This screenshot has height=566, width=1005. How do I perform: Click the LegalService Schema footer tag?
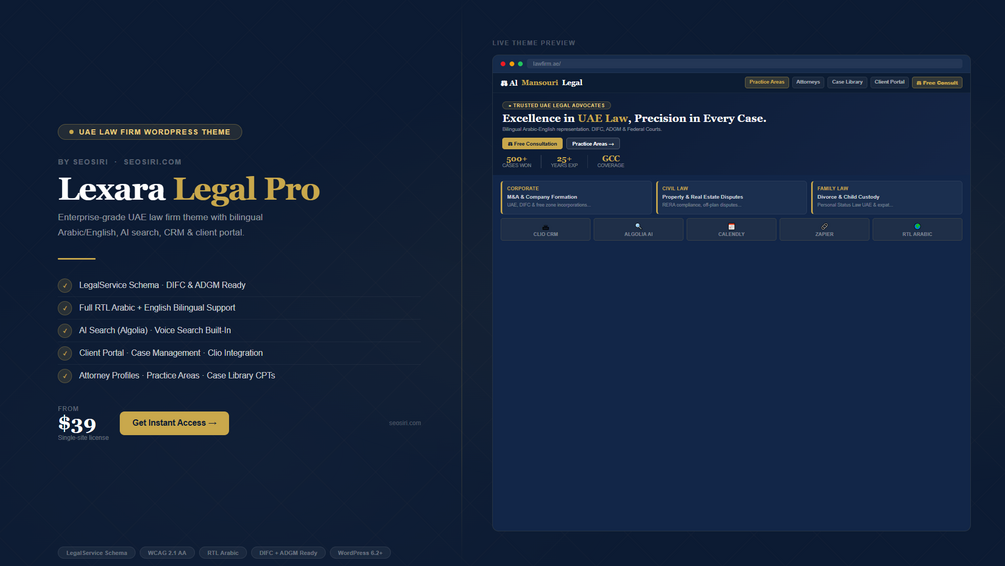pos(97,553)
